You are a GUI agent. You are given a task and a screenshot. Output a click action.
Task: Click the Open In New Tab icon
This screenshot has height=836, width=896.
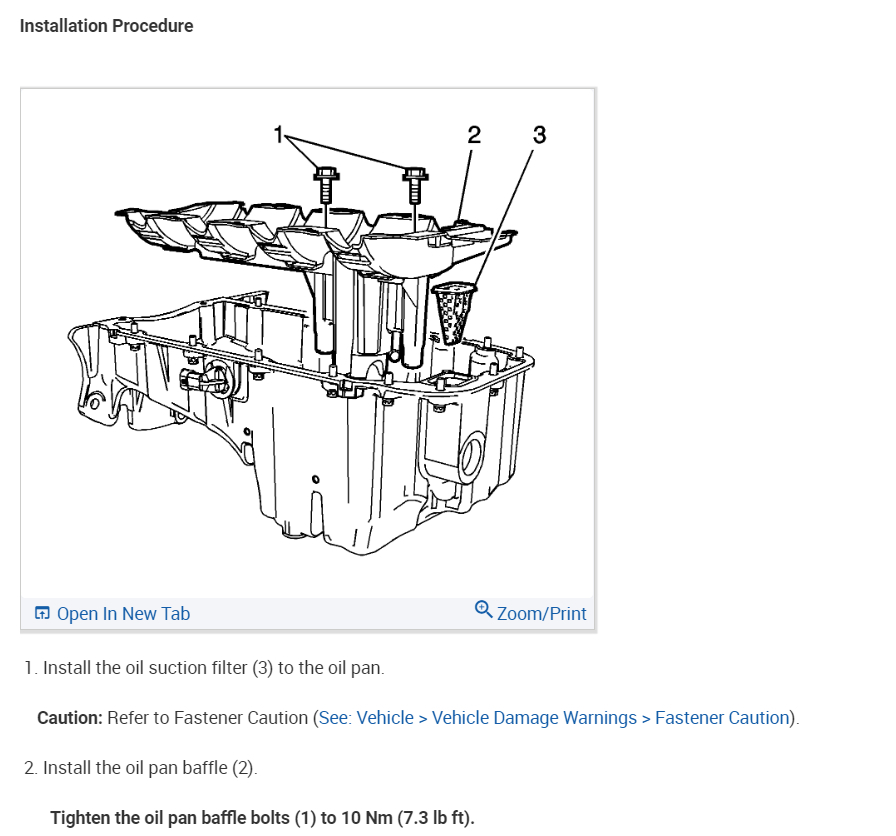(42, 613)
